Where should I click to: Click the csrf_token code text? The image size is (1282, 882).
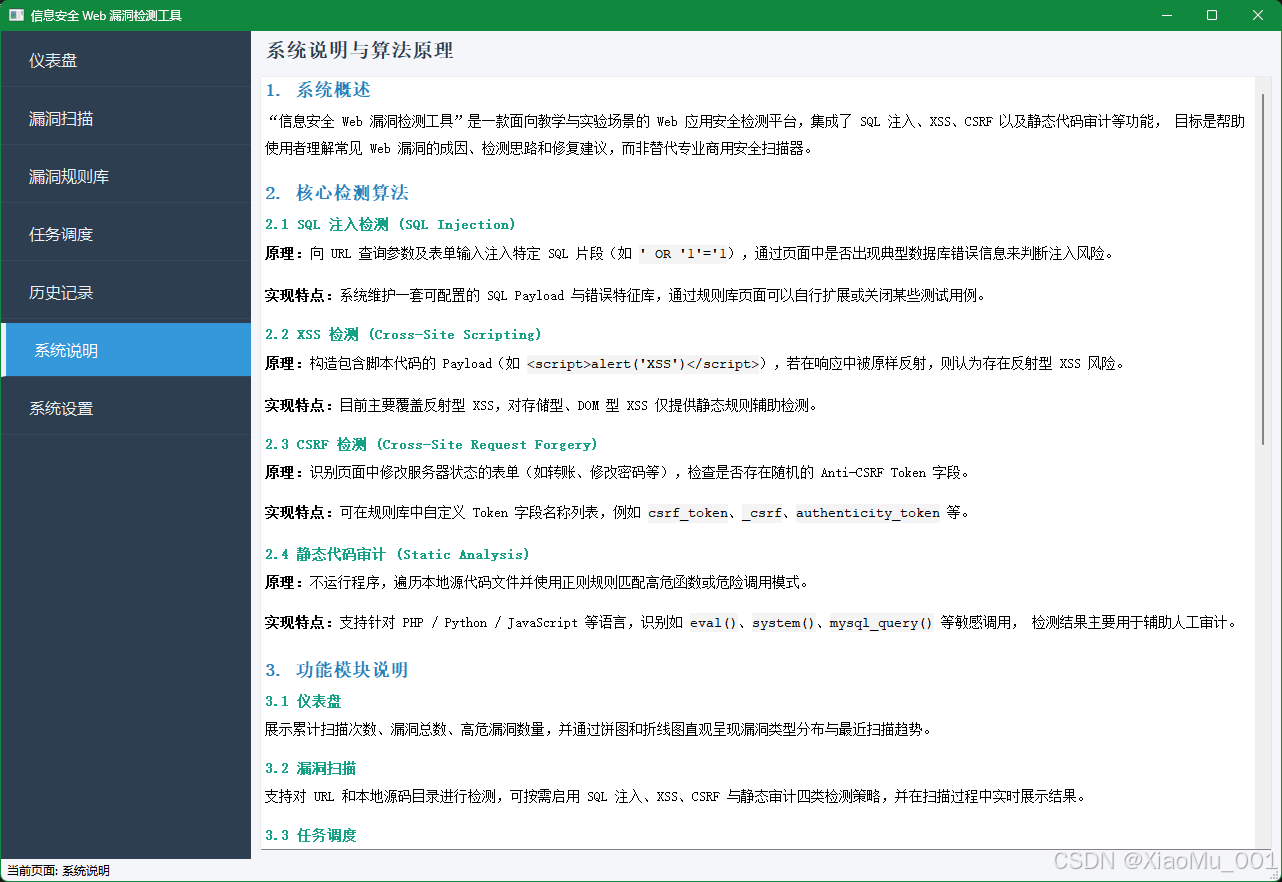pos(689,513)
